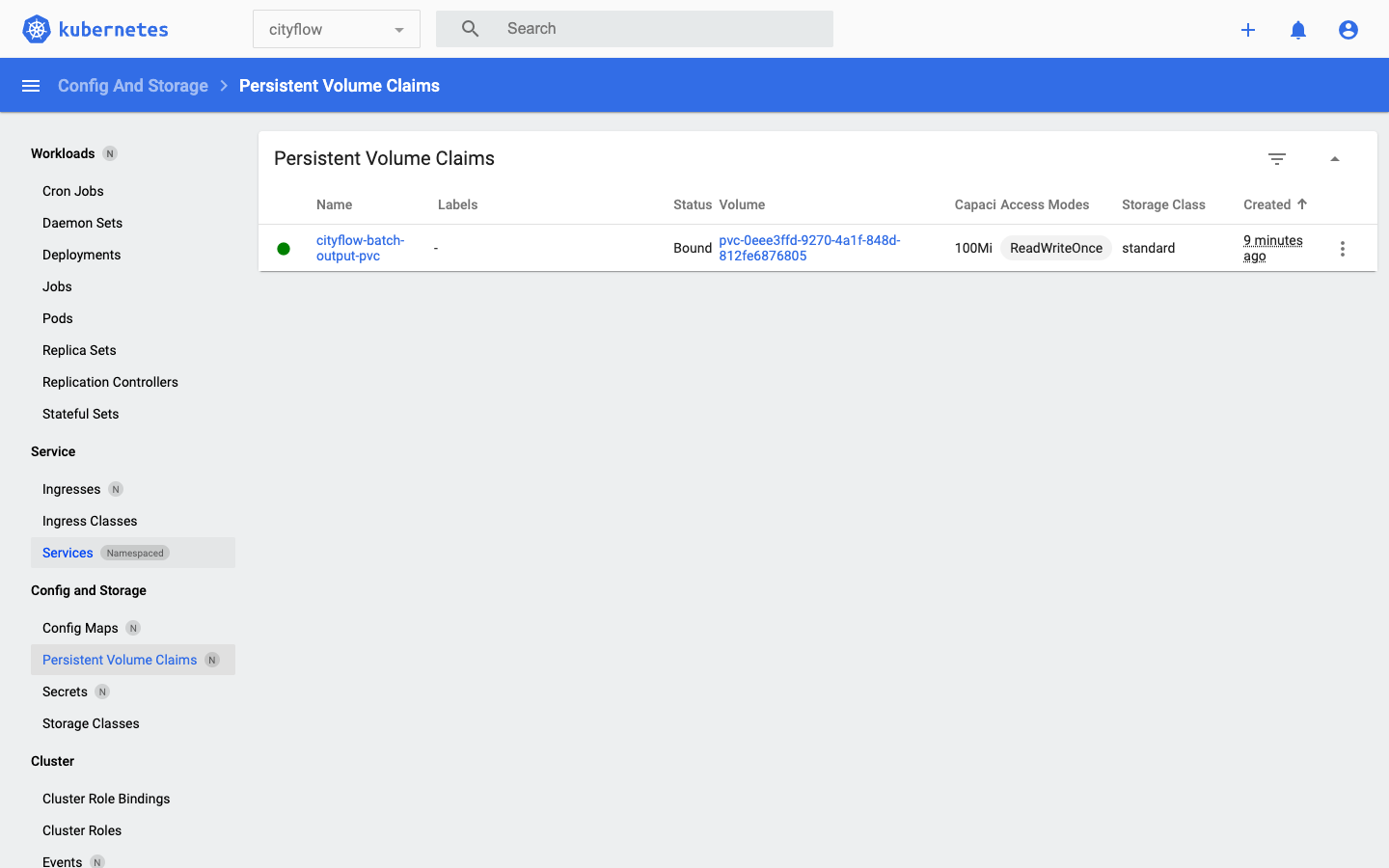Click the Volume column header
The width and height of the screenshot is (1389, 868).
coord(742,204)
